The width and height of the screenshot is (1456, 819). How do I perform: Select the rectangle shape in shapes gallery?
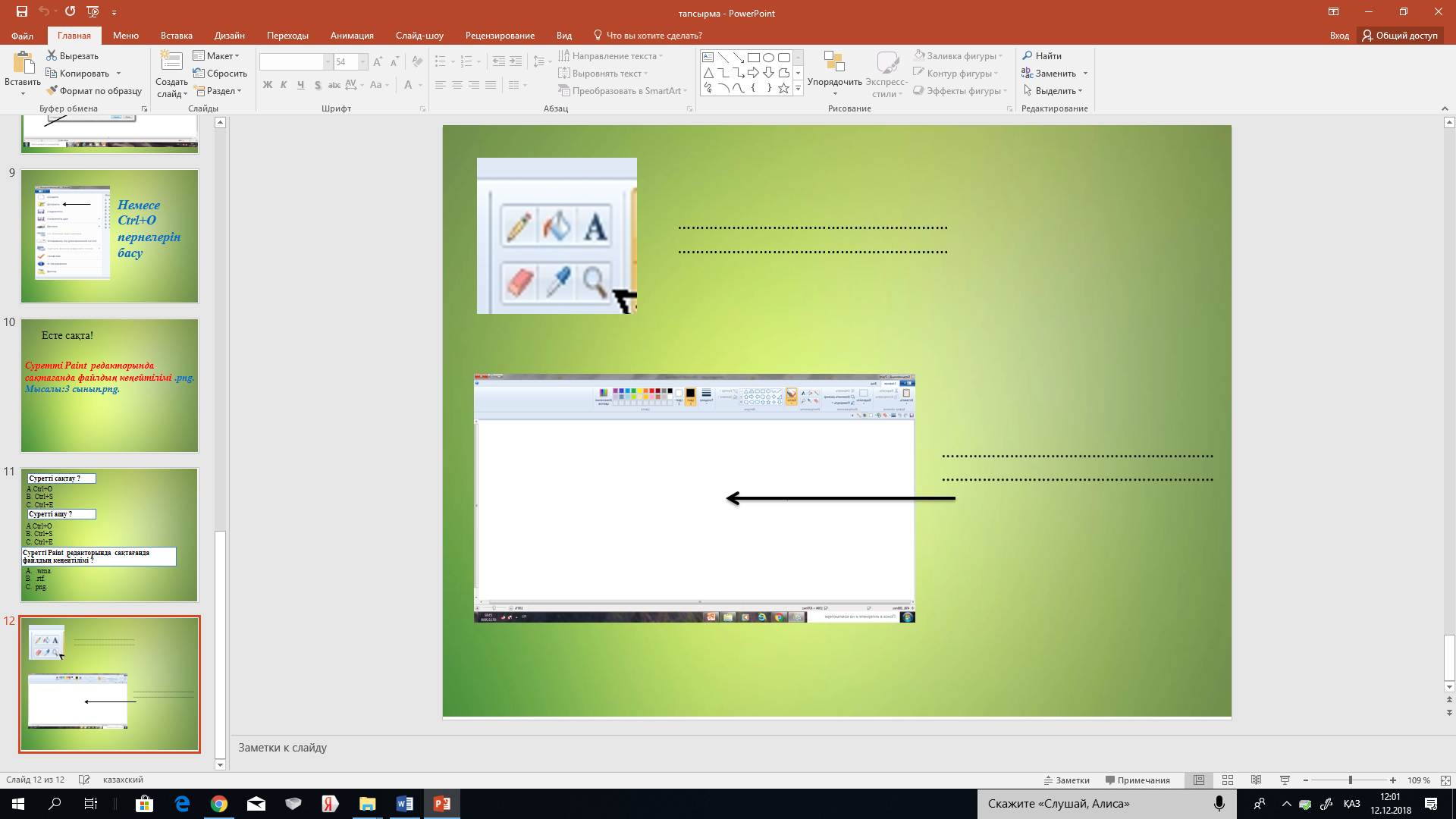[x=753, y=57]
